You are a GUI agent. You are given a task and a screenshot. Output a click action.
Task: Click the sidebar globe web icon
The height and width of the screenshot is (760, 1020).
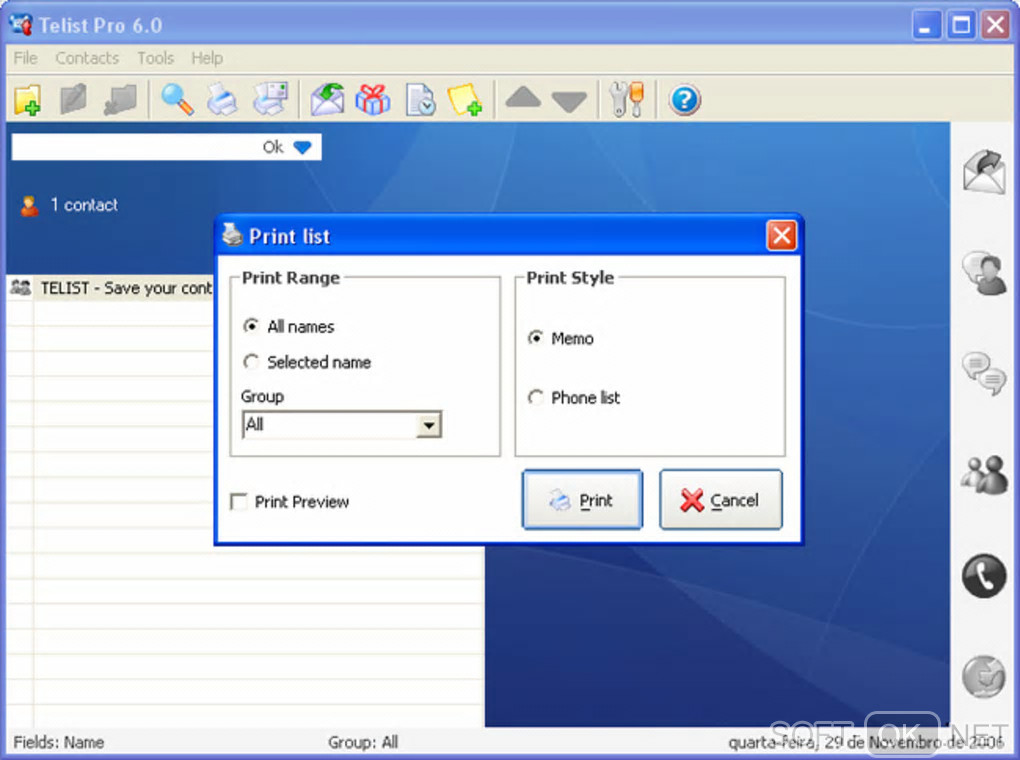984,676
